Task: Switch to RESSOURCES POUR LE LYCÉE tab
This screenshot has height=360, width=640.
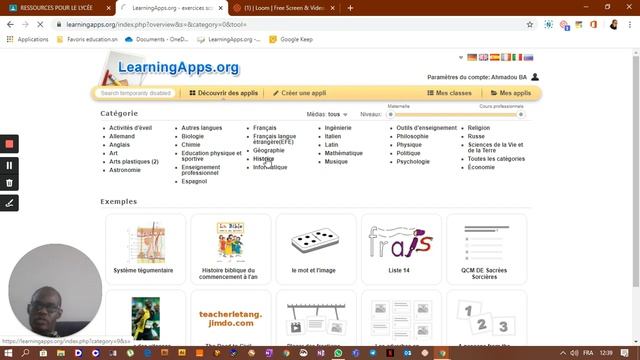Action: coord(57,8)
